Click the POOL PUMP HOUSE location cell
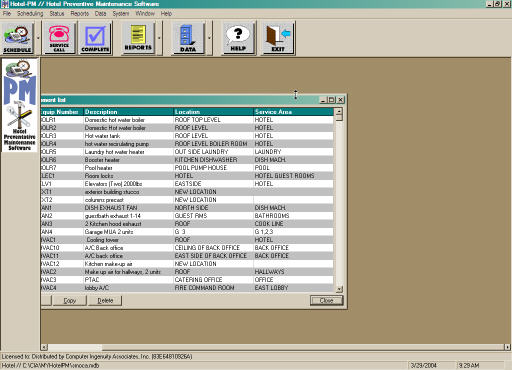This screenshot has height=370, width=512. (x=213, y=168)
